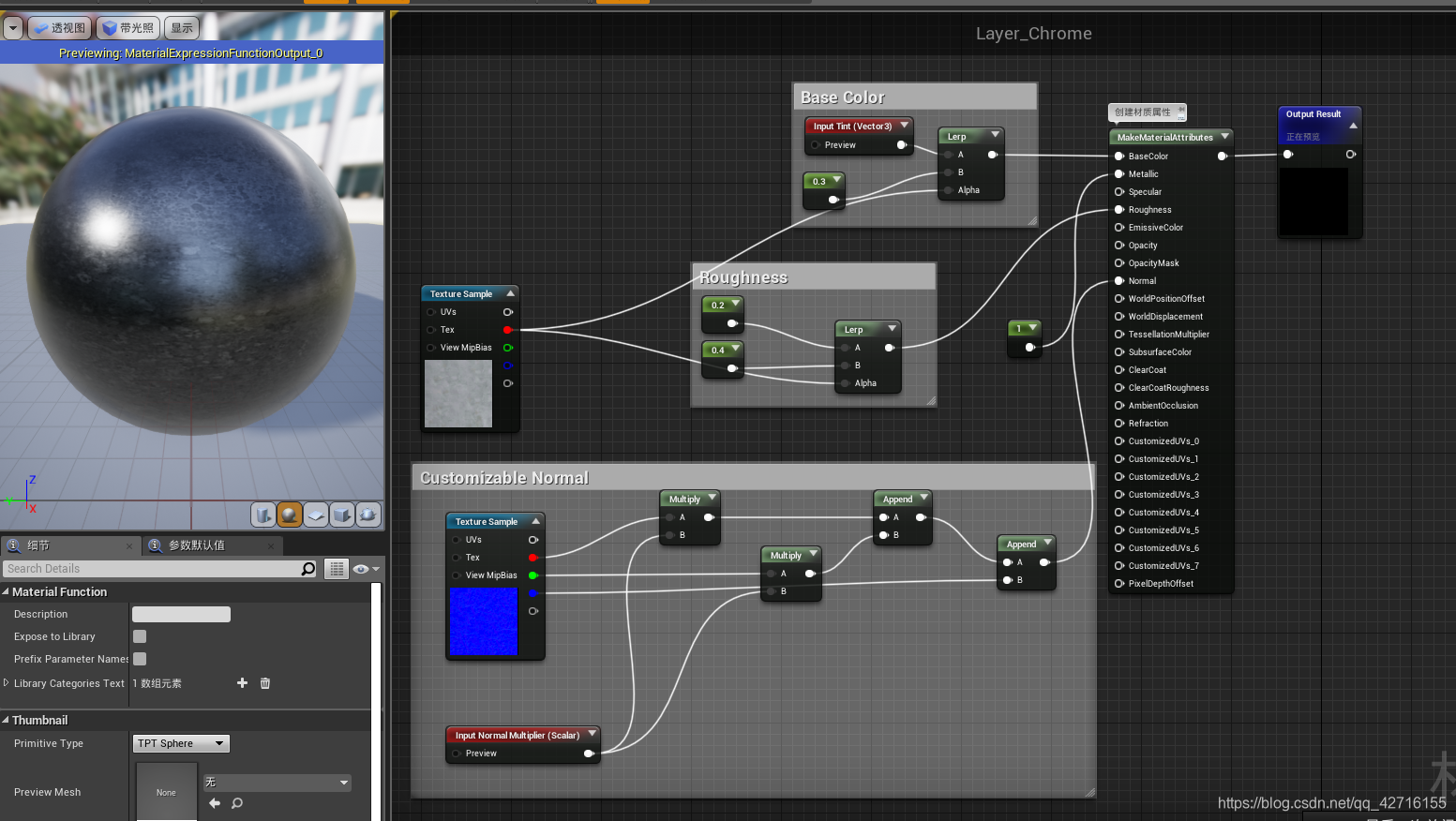Open the viewport options dropdown arrow
The height and width of the screenshot is (821, 1456).
pos(12,27)
